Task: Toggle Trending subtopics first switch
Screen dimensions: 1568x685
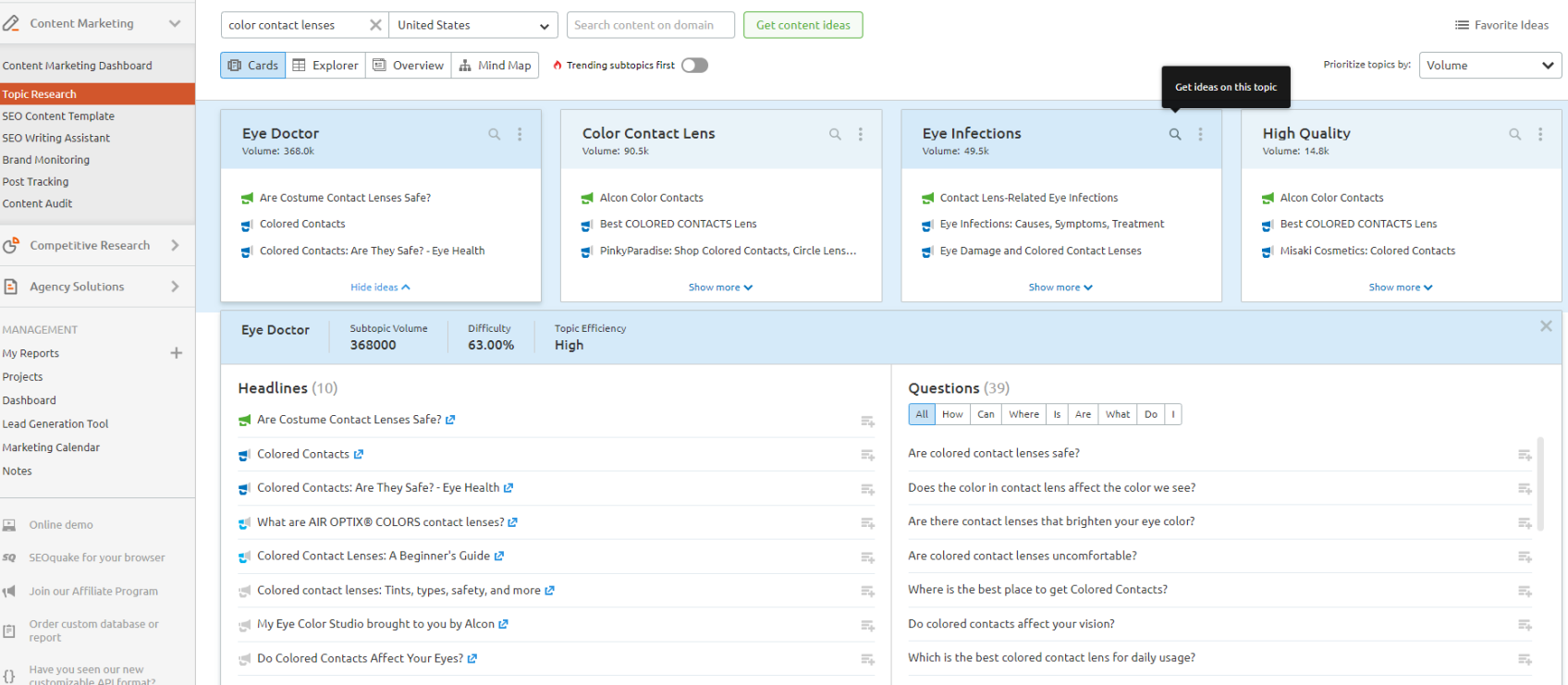Action: pos(694,65)
